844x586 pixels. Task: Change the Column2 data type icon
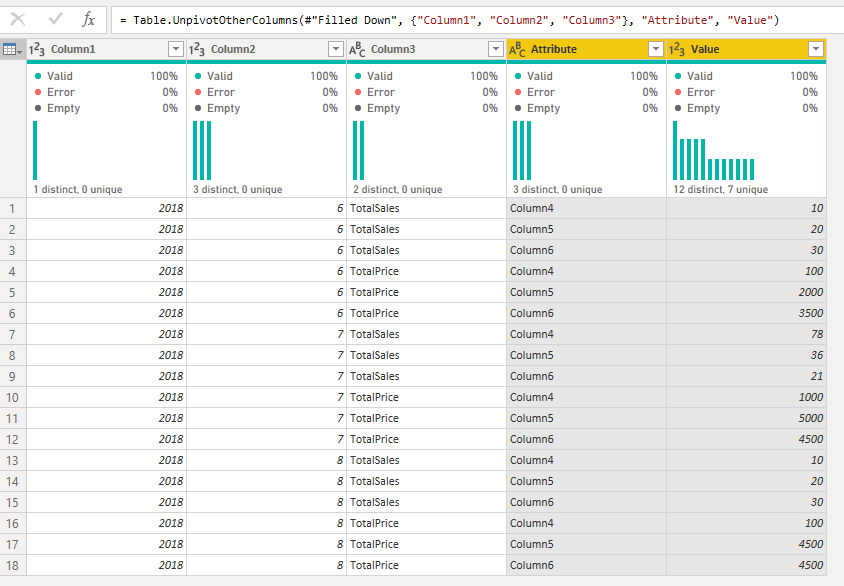196,50
